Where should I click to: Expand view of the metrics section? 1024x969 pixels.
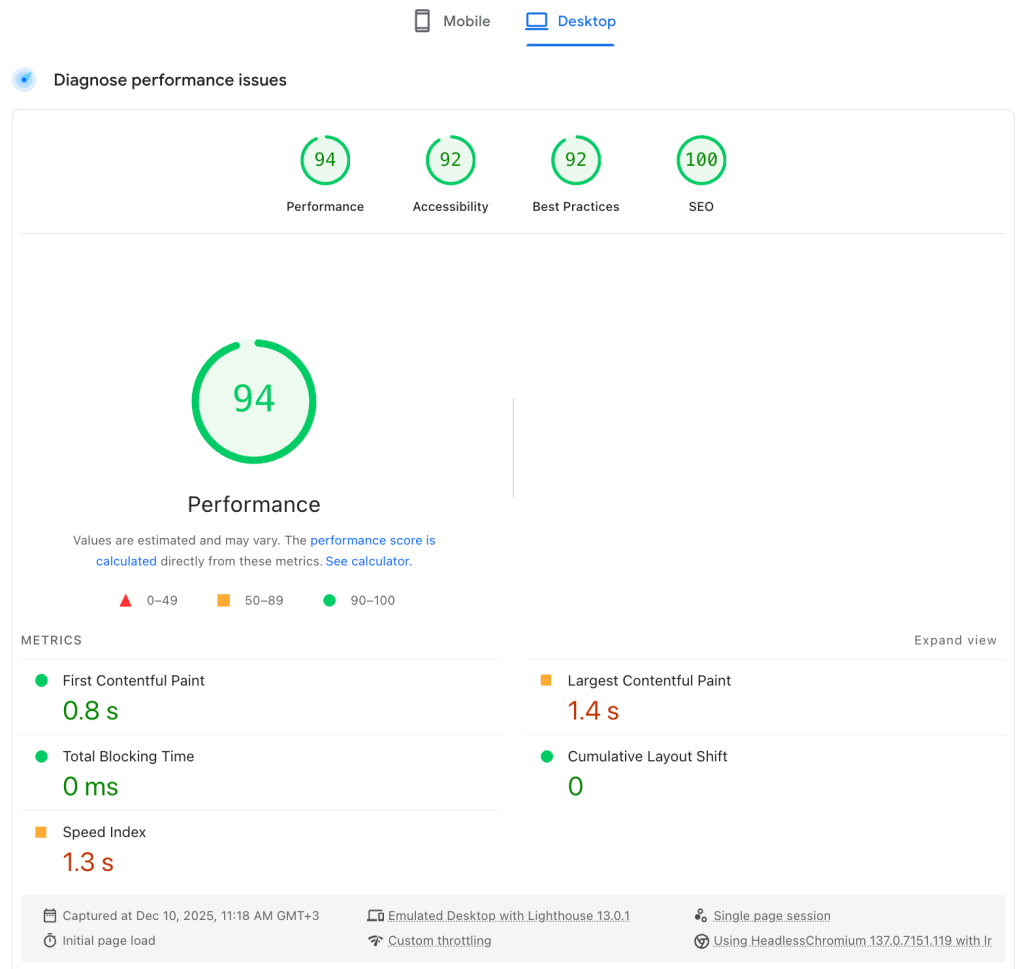click(955, 640)
